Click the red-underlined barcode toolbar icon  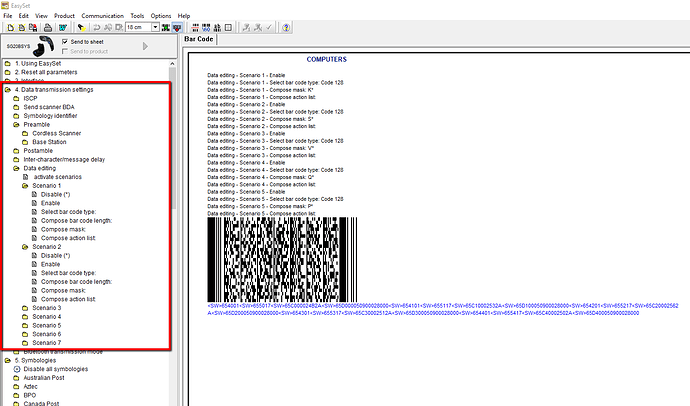195,28
